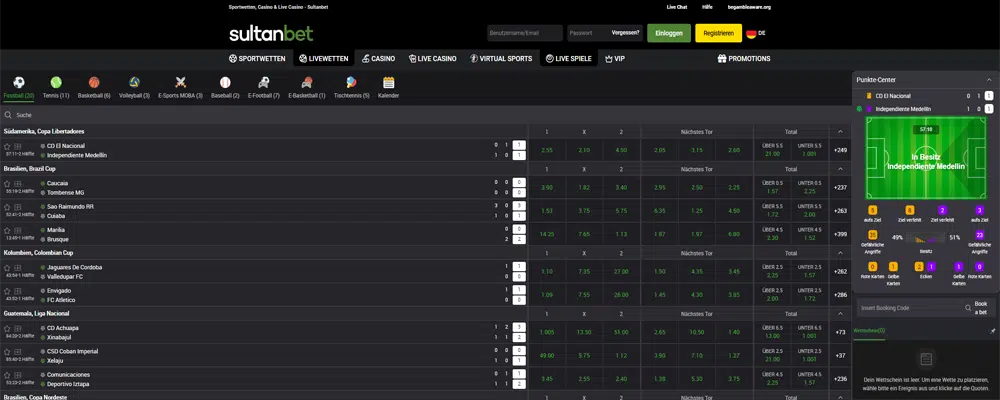The height and width of the screenshot is (400, 1000).
Task: Open statistics icon for CD El Nacional match
Action: tap(17, 146)
